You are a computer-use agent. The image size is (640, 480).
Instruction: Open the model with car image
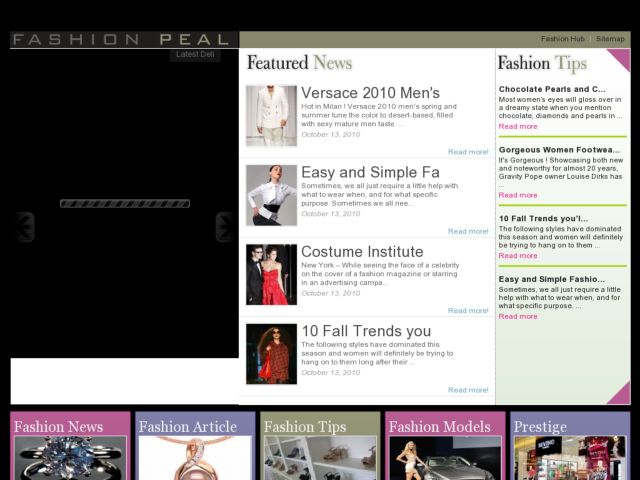(445, 458)
